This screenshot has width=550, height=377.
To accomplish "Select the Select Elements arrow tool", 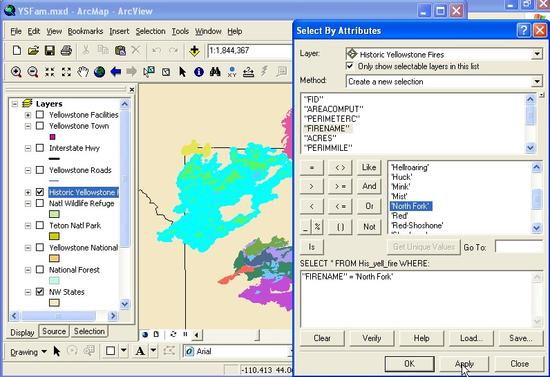I will pos(182,72).
